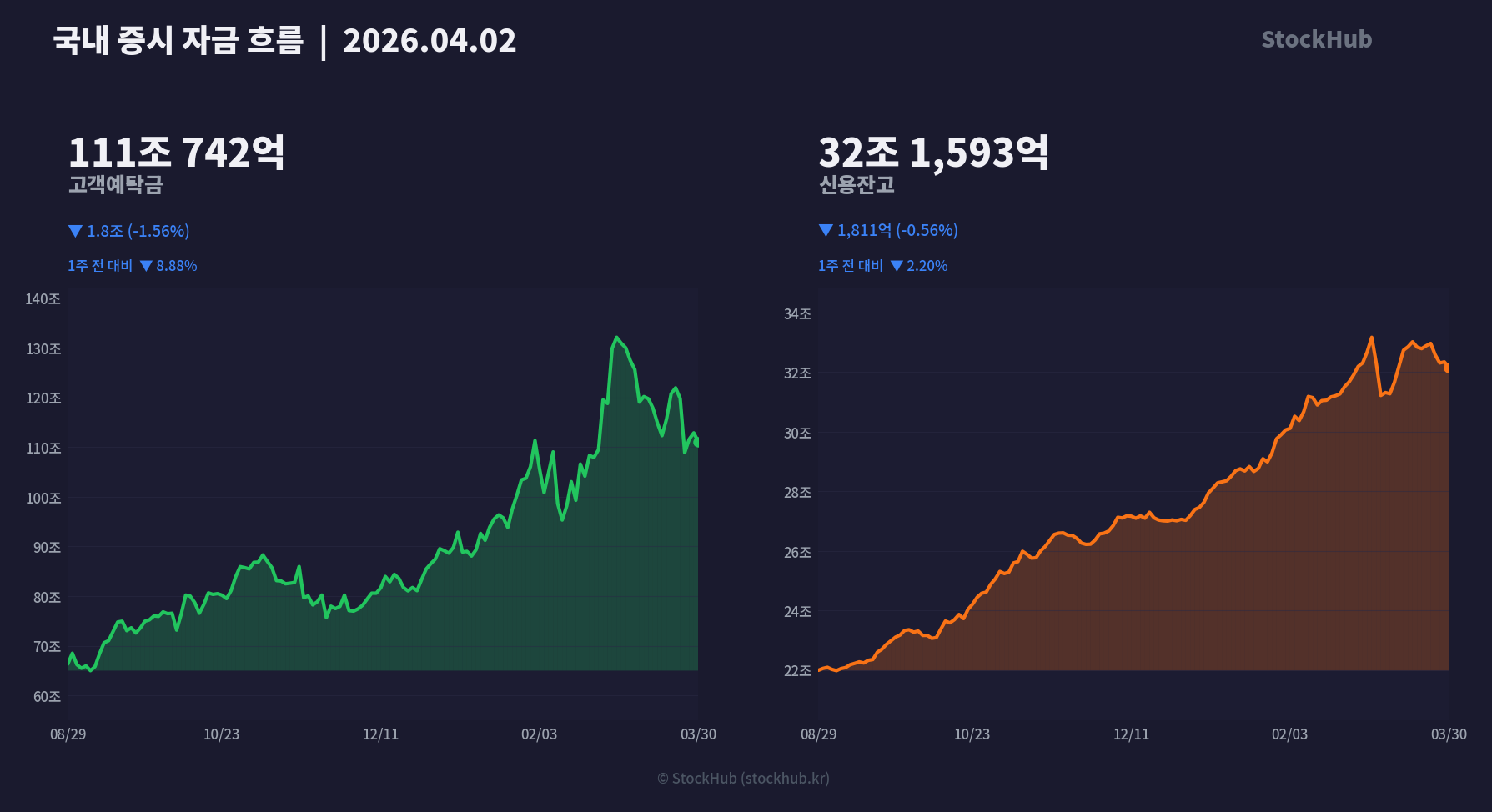Select the 고객예탁금 label

(115, 184)
